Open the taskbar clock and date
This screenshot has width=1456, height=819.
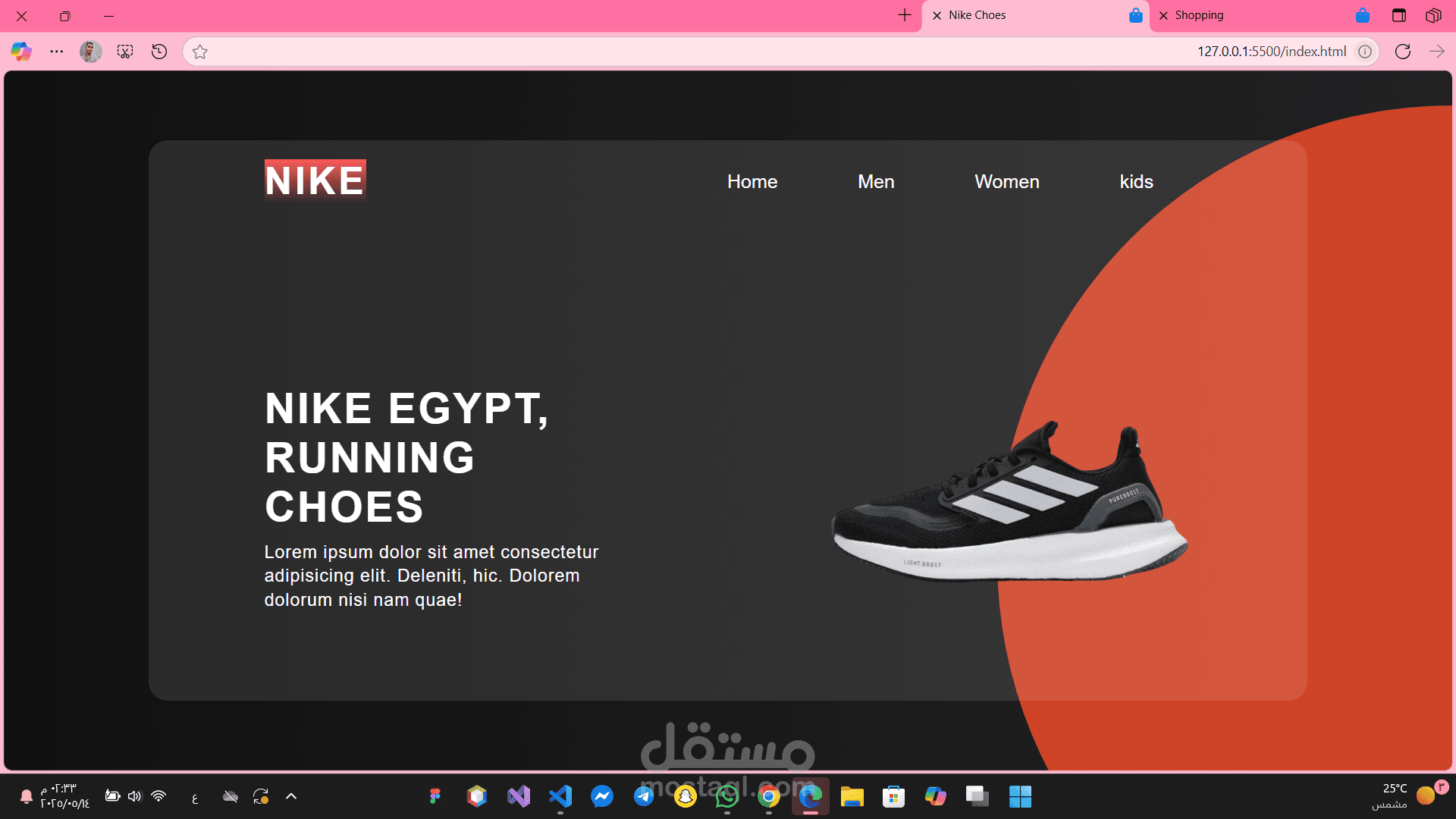coord(65,796)
